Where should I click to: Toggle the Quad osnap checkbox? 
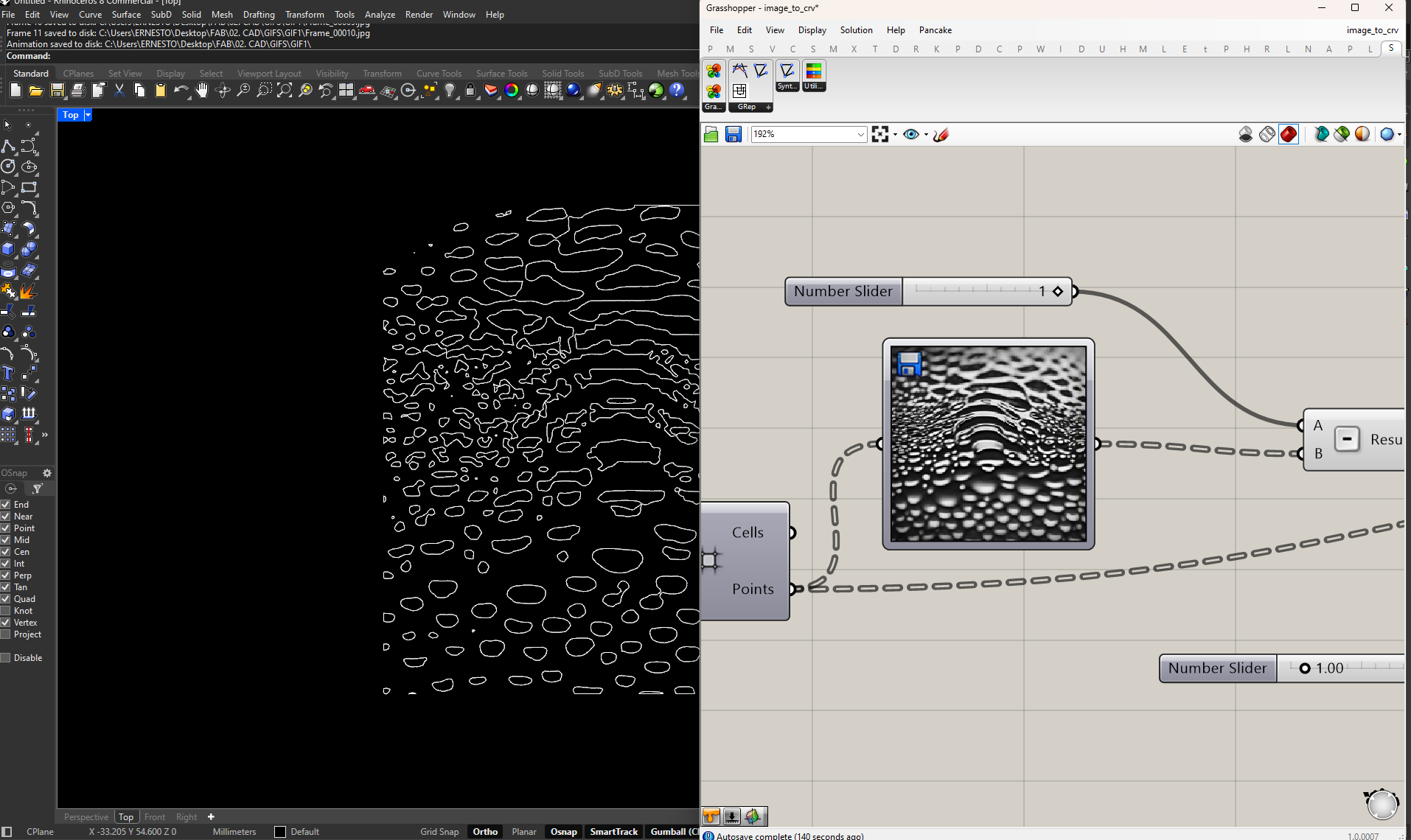tap(5, 599)
